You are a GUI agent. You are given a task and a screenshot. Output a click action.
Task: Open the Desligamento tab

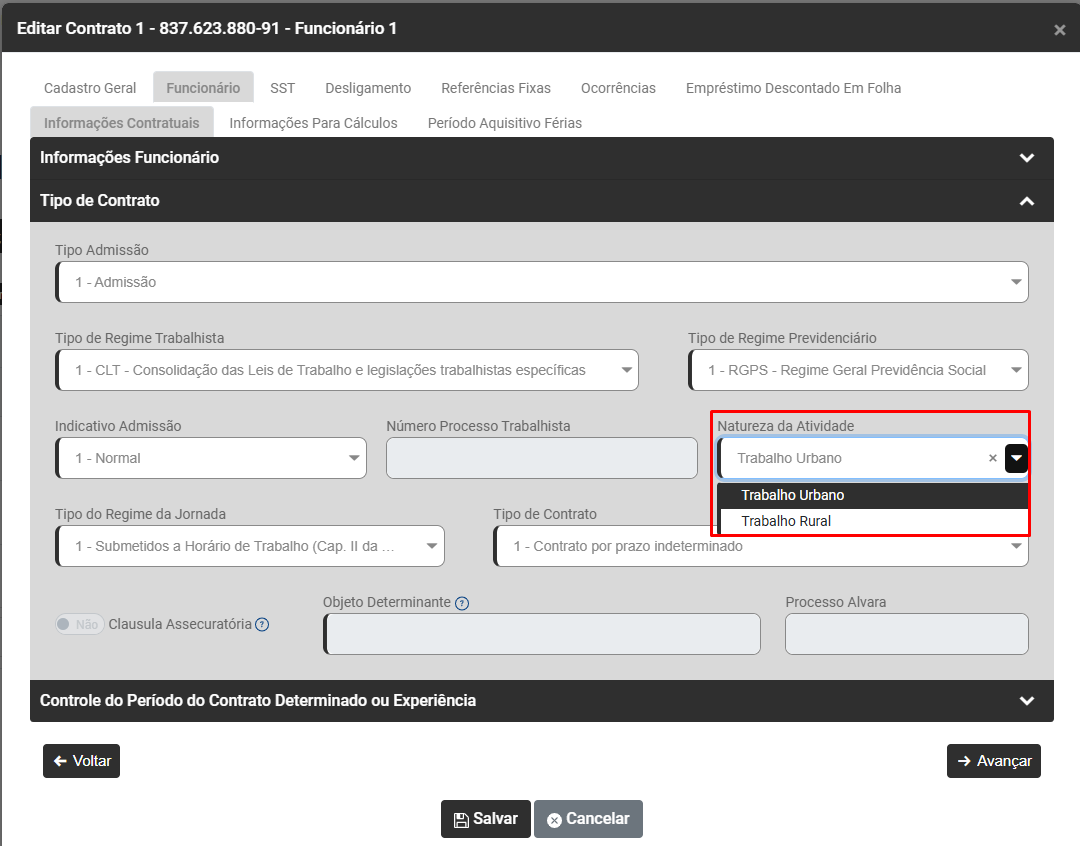[368, 88]
